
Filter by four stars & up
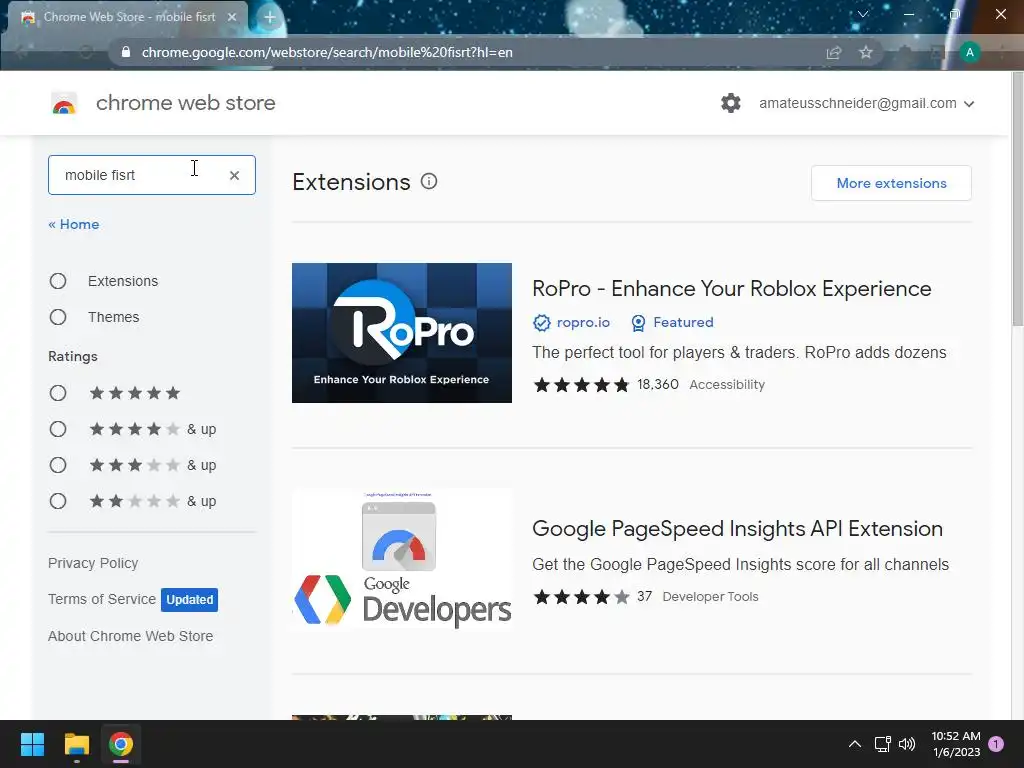point(58,429)
